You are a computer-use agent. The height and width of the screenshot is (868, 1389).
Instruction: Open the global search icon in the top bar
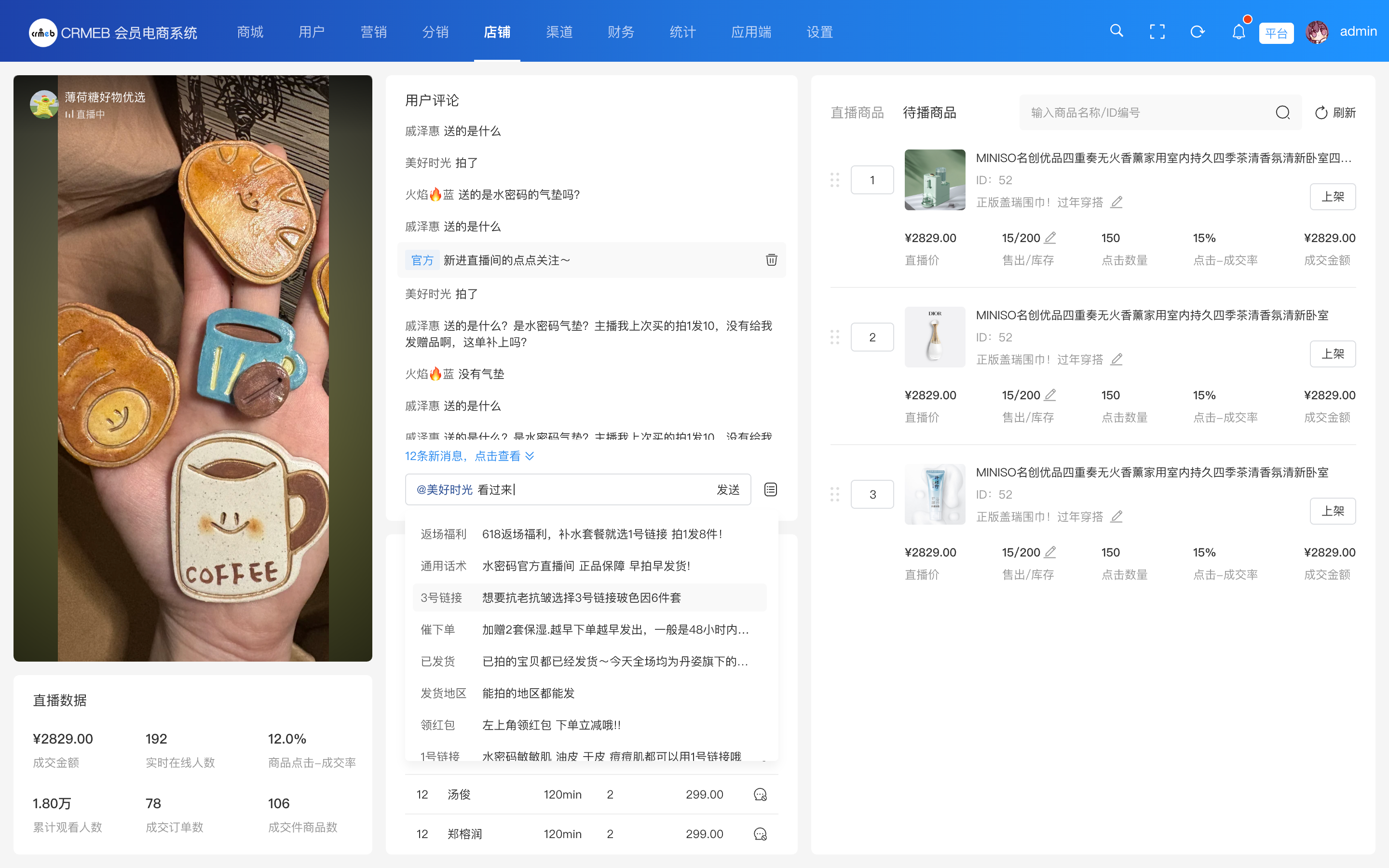(1117, 31)
